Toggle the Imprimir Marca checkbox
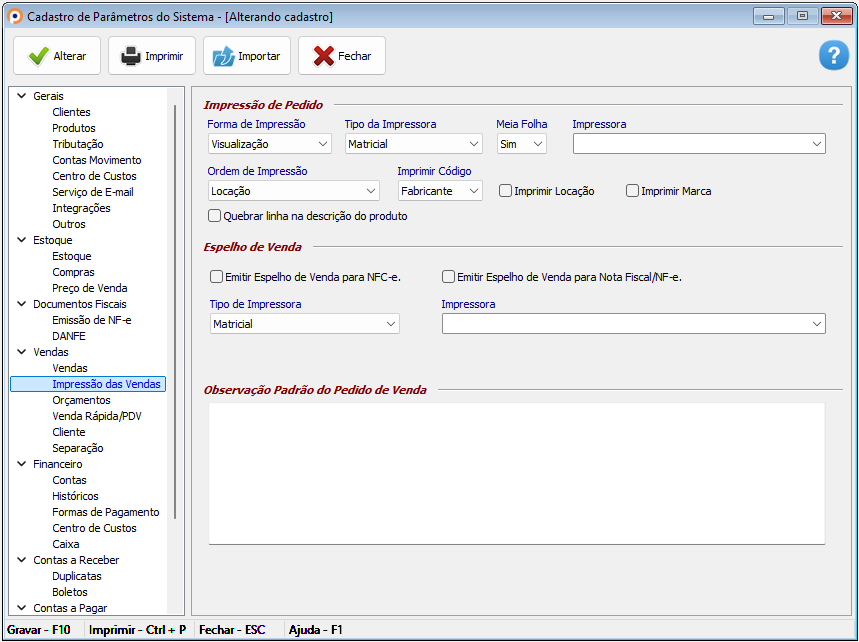 tap(632, 191)
